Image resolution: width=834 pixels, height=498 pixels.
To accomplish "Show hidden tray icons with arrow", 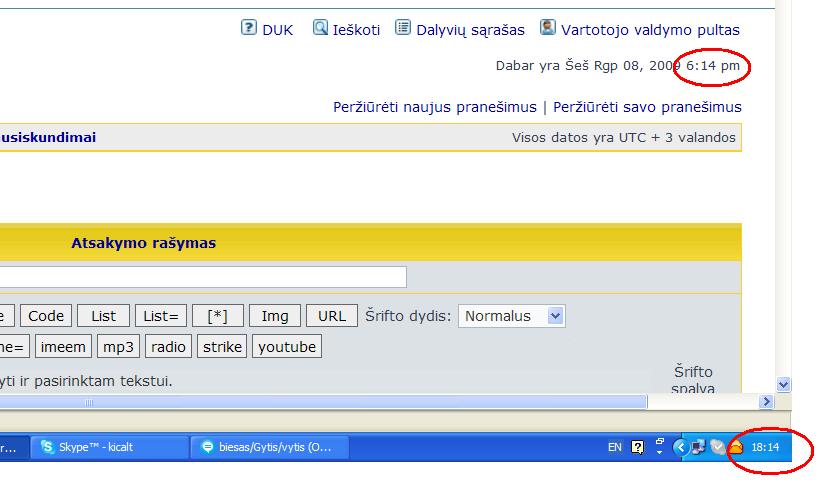I will pos(681,447).
